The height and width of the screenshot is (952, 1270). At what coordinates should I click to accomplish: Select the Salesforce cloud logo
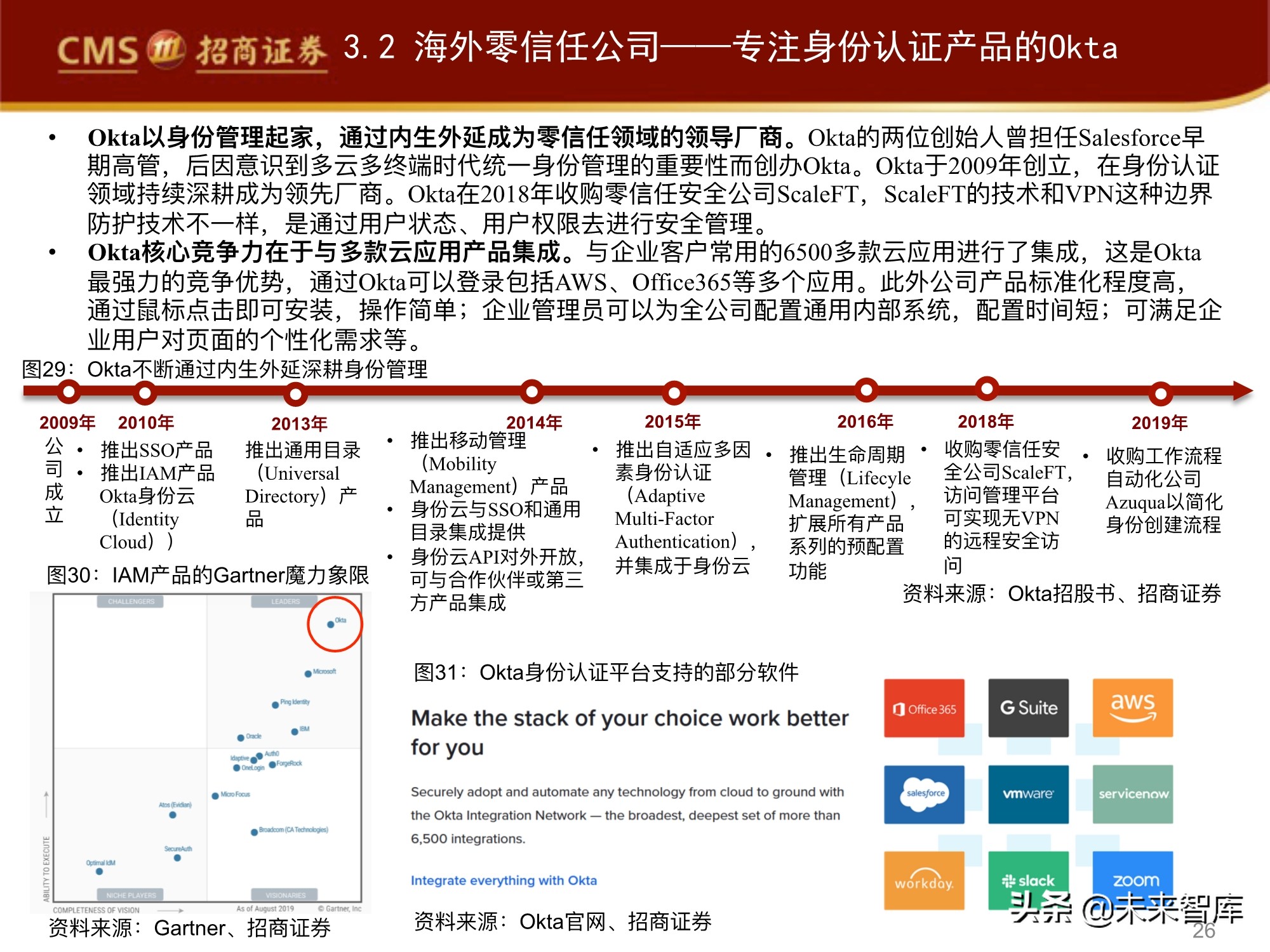924,795
